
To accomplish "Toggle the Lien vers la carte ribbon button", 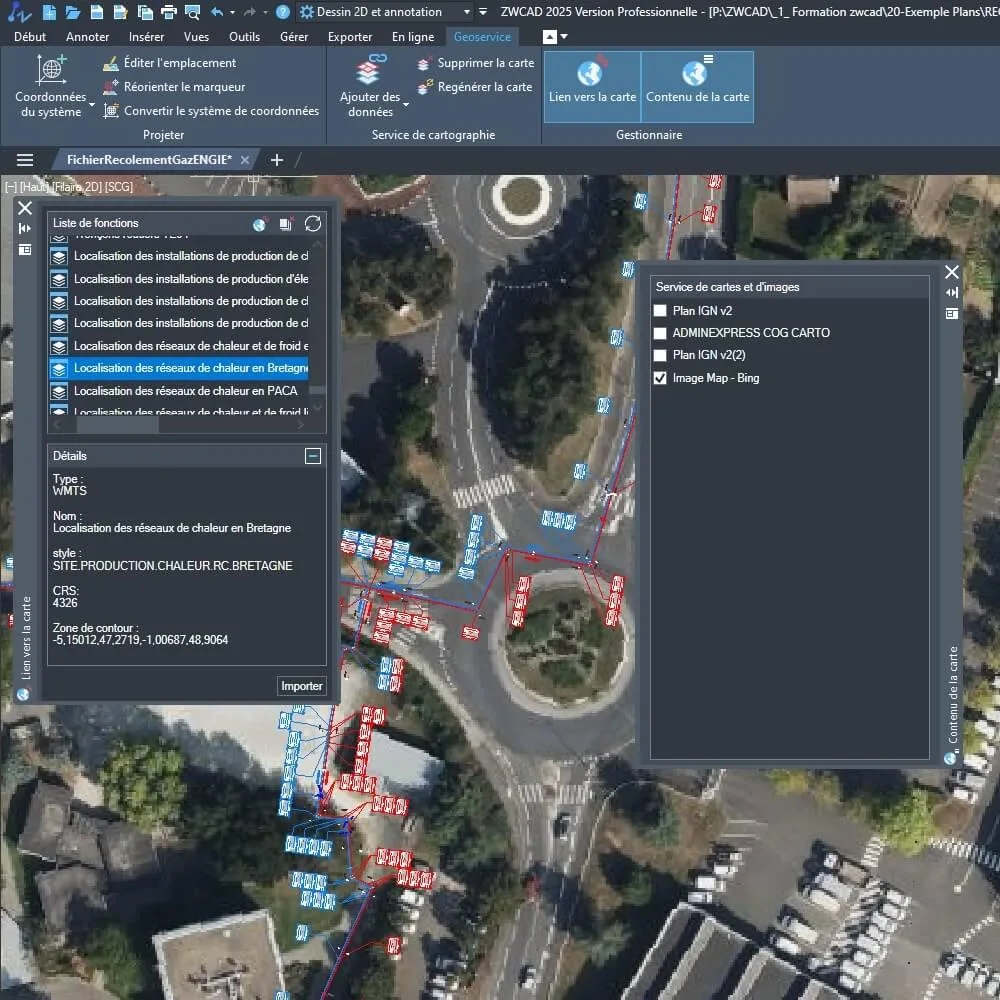I will click(592, 86).
